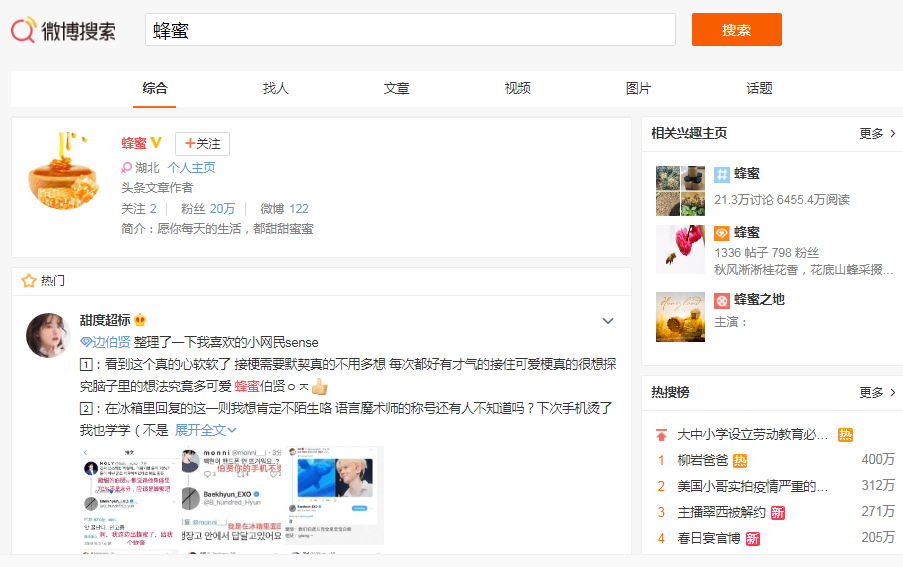Image resolution: width=903 pixels, height=567 pixels.
Task: Click the orange eye icon beside 蜂蜜
Action: (x=721, y=233)
